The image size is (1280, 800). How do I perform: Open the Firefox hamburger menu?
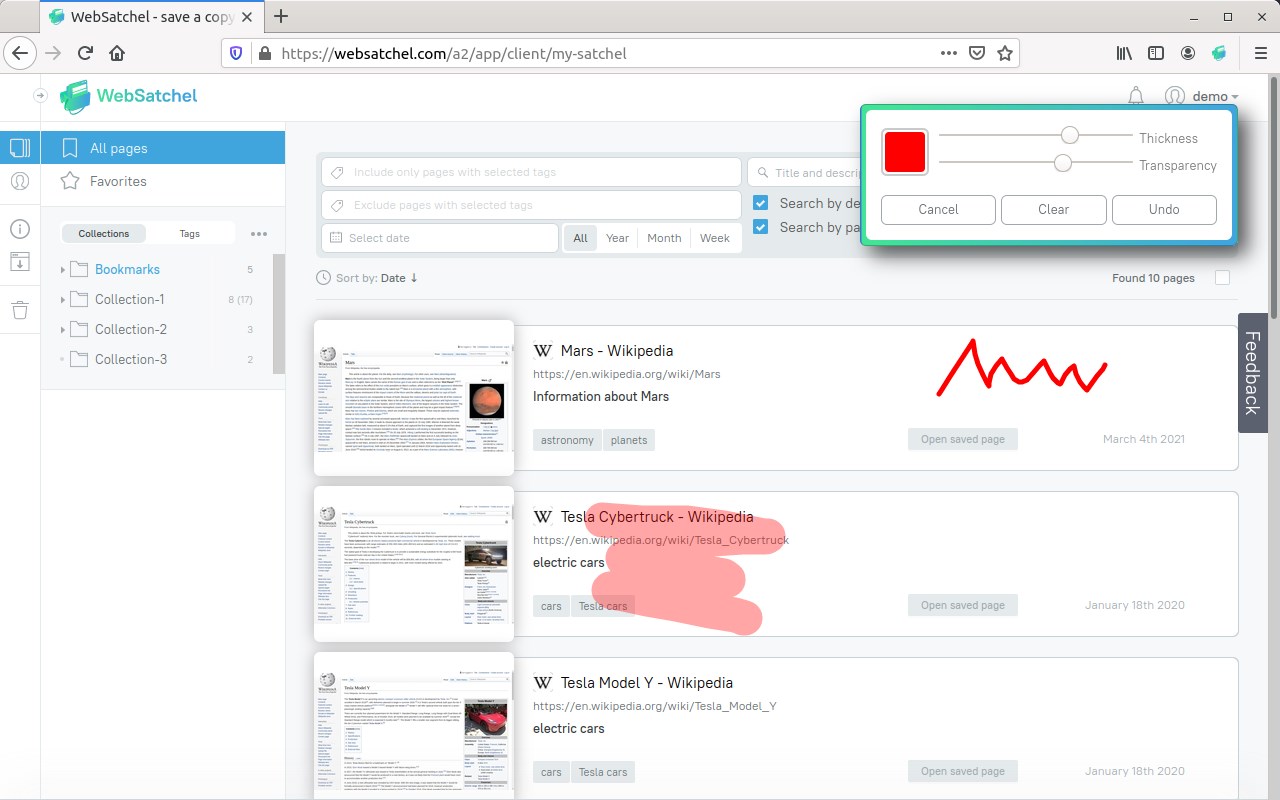pos(1260,53)
